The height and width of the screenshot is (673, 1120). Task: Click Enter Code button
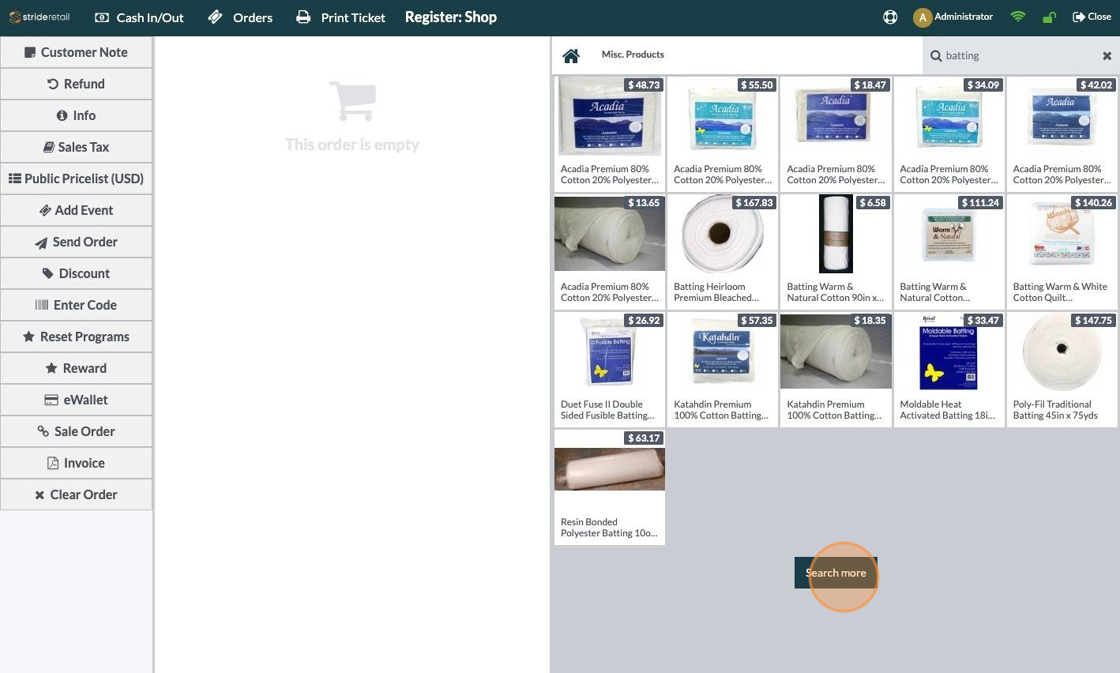76,304
